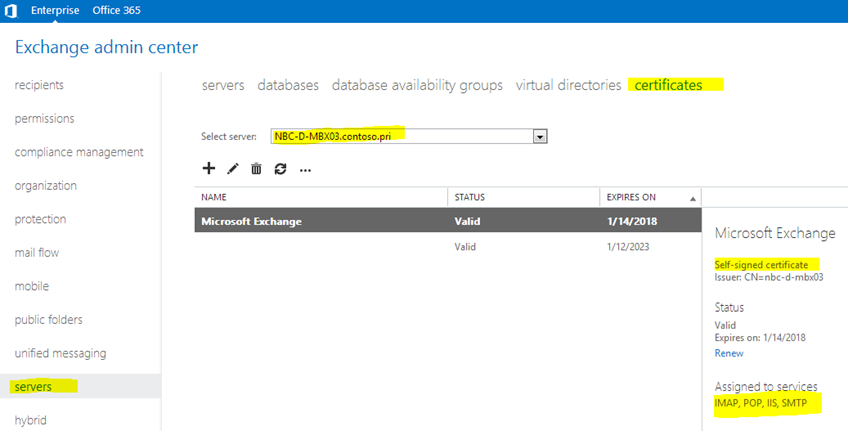Open database availability groups tab
Screen dimensions: 848x431
417,85
